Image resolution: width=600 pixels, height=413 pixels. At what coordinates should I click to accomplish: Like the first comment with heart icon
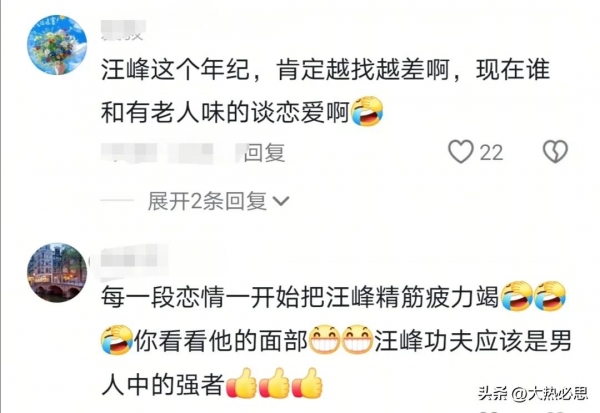pyautogui.click(x=461, y=152)
